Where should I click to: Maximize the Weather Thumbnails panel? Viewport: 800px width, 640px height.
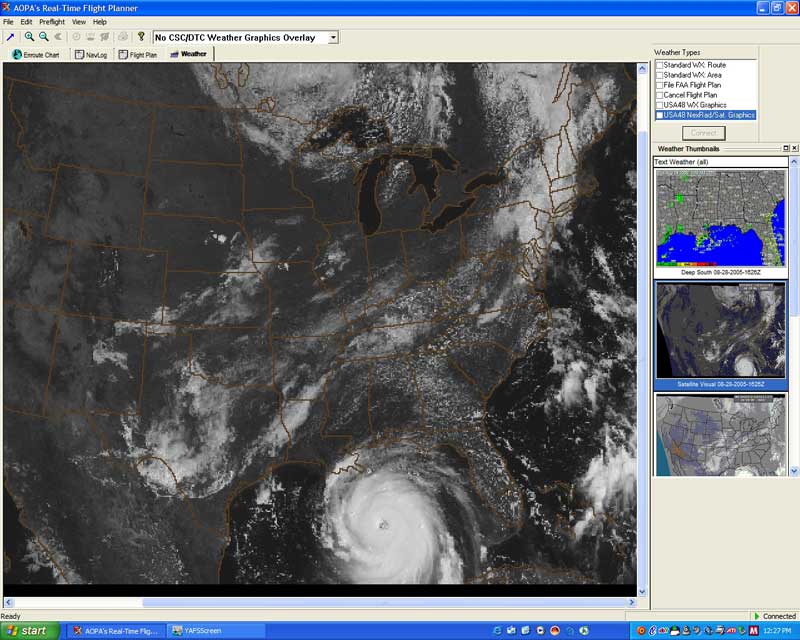[785, 148]
